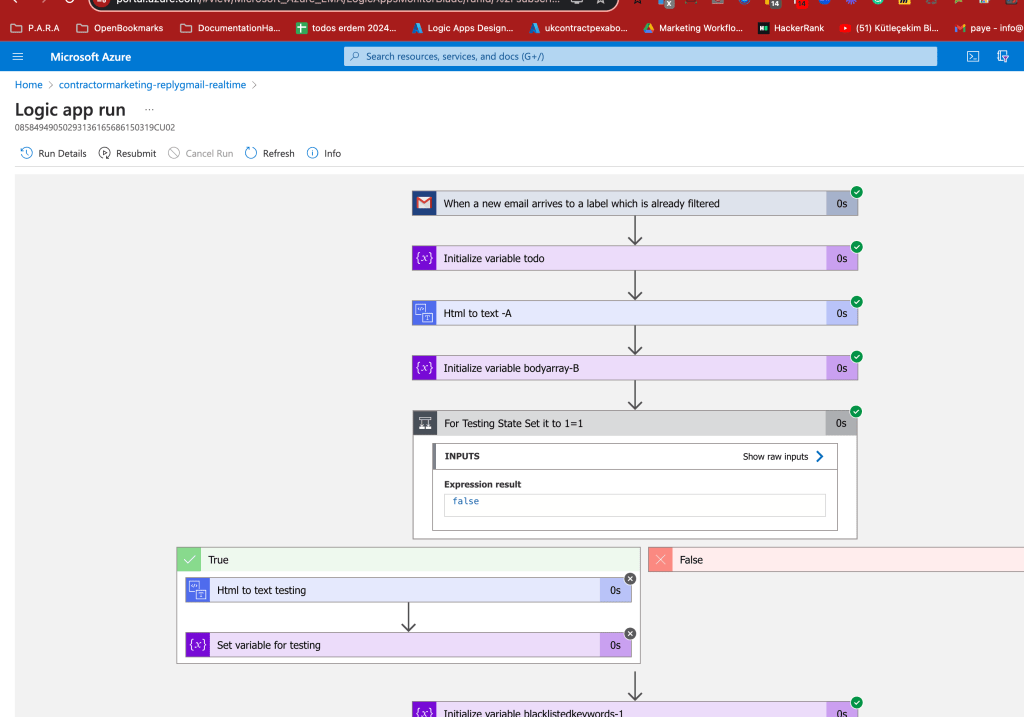Expand the Set variable for testing step
Viewport: 1024px width, 717px height.
click(408, 645)
